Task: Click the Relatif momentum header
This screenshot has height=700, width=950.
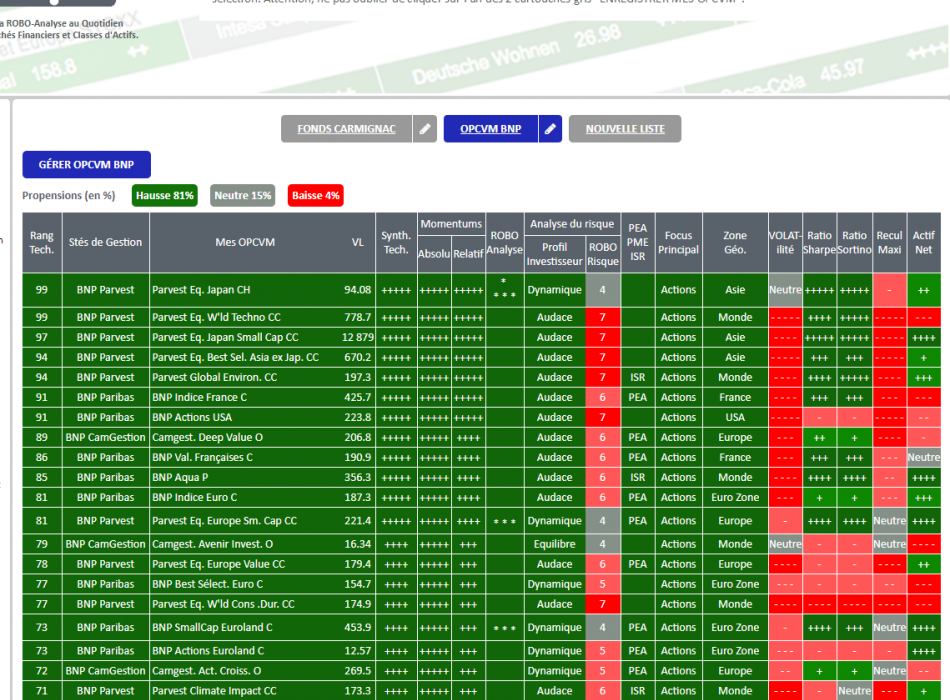Action: [468, 254]
